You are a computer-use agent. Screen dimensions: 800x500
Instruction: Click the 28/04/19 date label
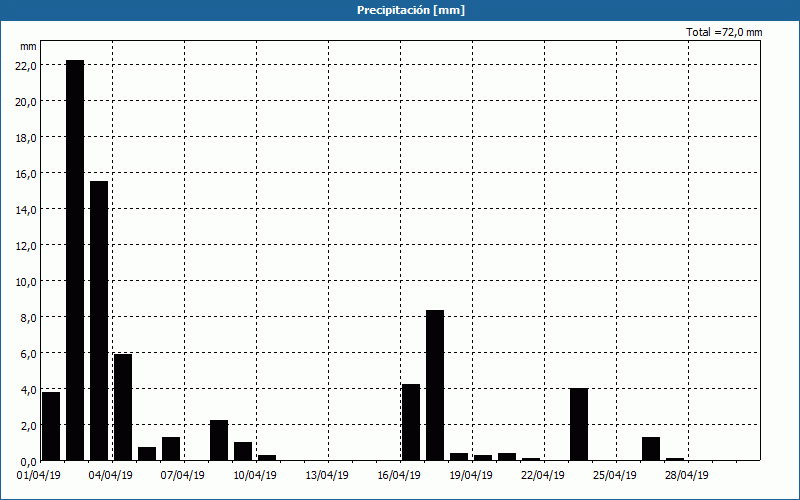[687, 476]
